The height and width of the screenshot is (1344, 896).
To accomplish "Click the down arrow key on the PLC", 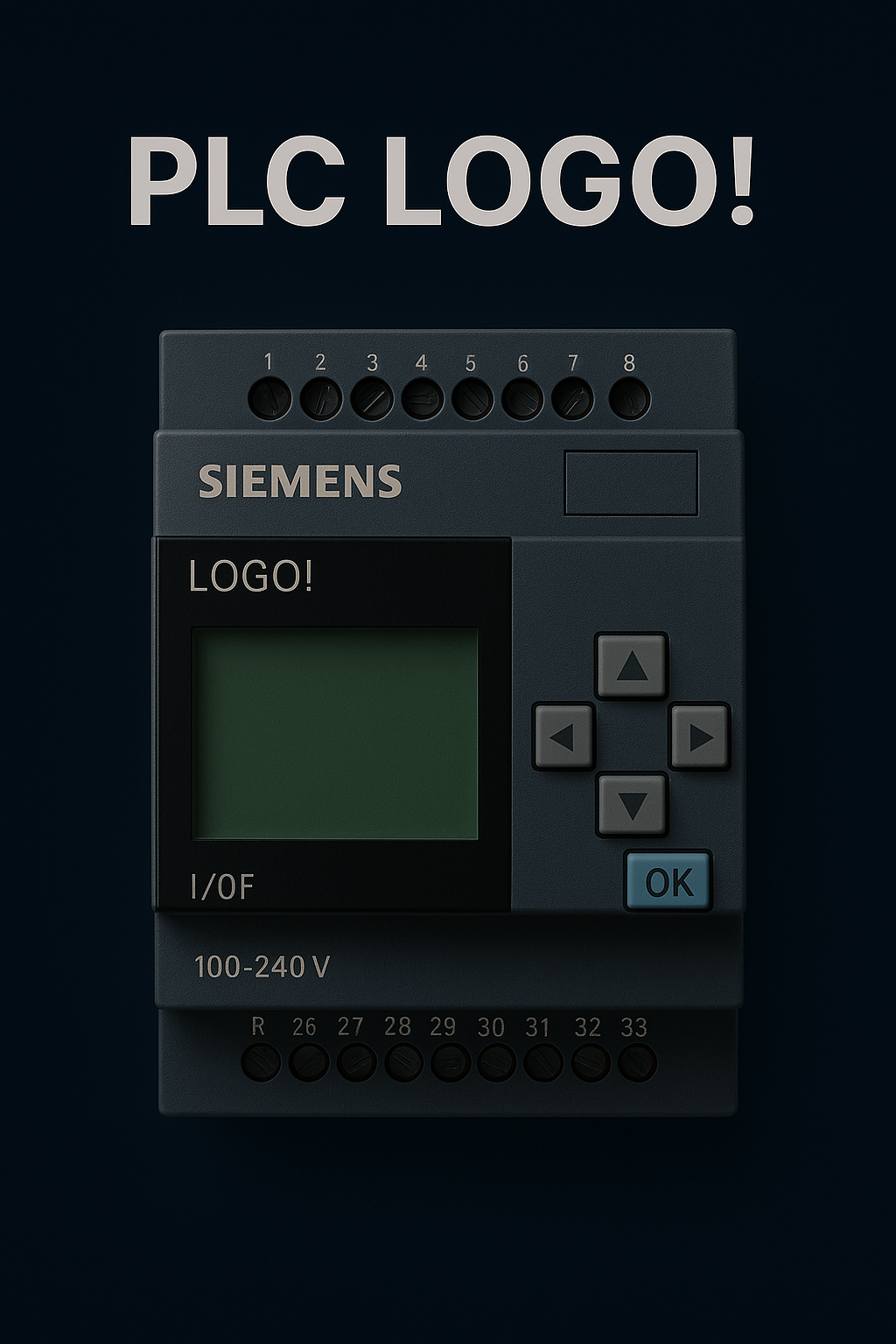I will tap(632, 804).
